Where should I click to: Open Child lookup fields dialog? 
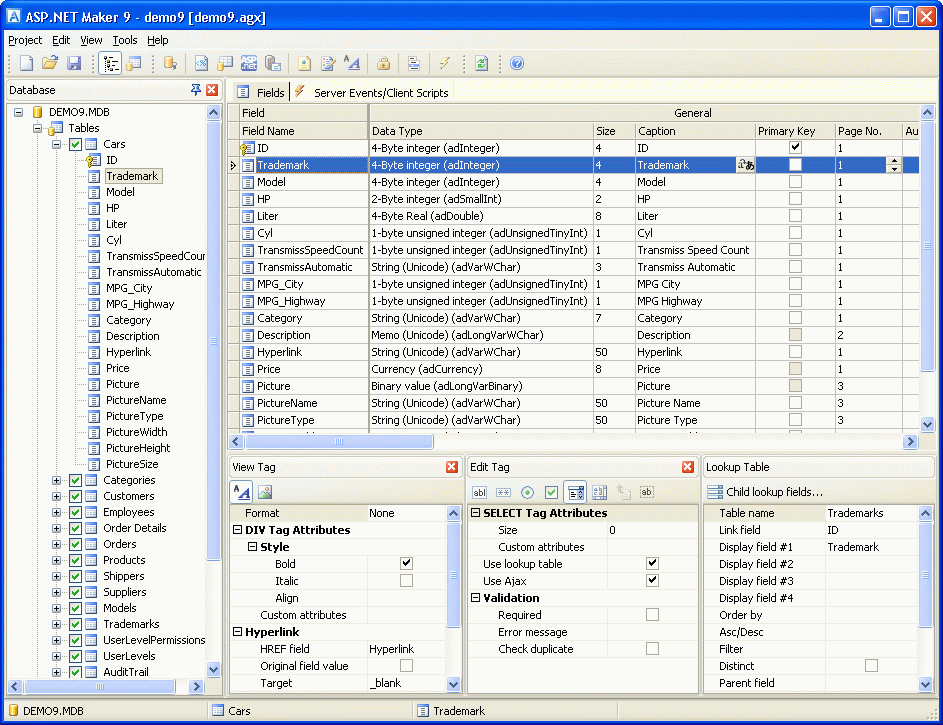[765, 492]
